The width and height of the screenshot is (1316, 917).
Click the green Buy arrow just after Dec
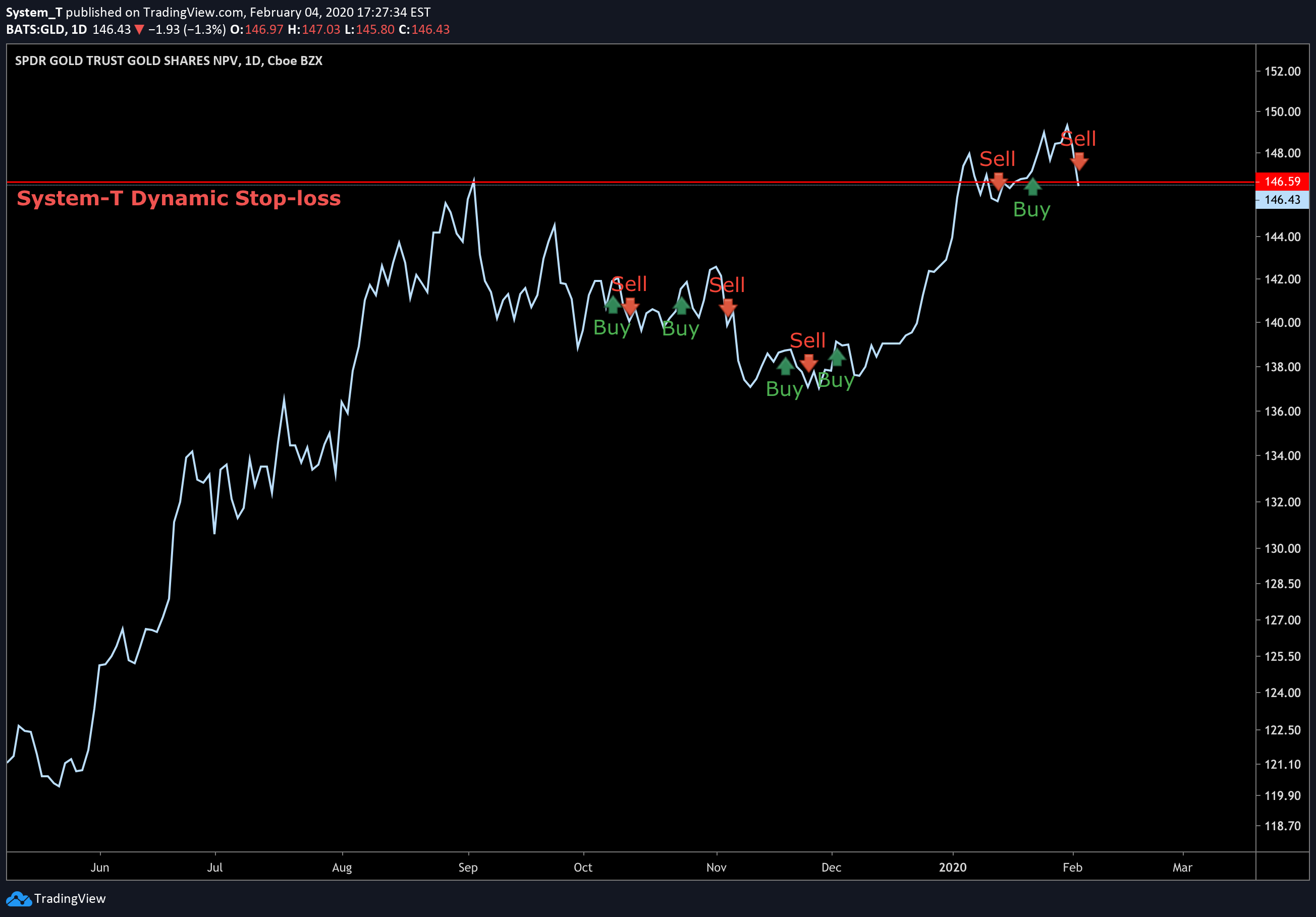tap(837, 357)
